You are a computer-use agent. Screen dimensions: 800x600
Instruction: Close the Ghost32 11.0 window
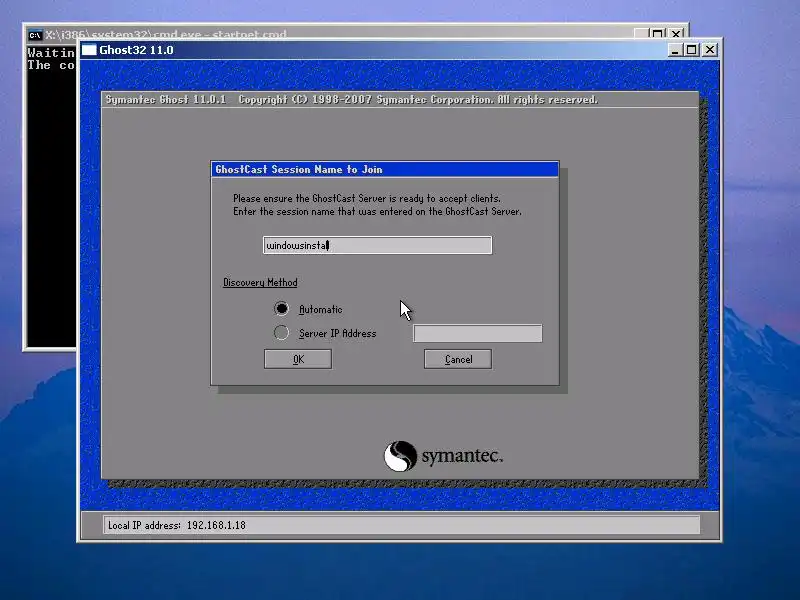pos(710,50)
